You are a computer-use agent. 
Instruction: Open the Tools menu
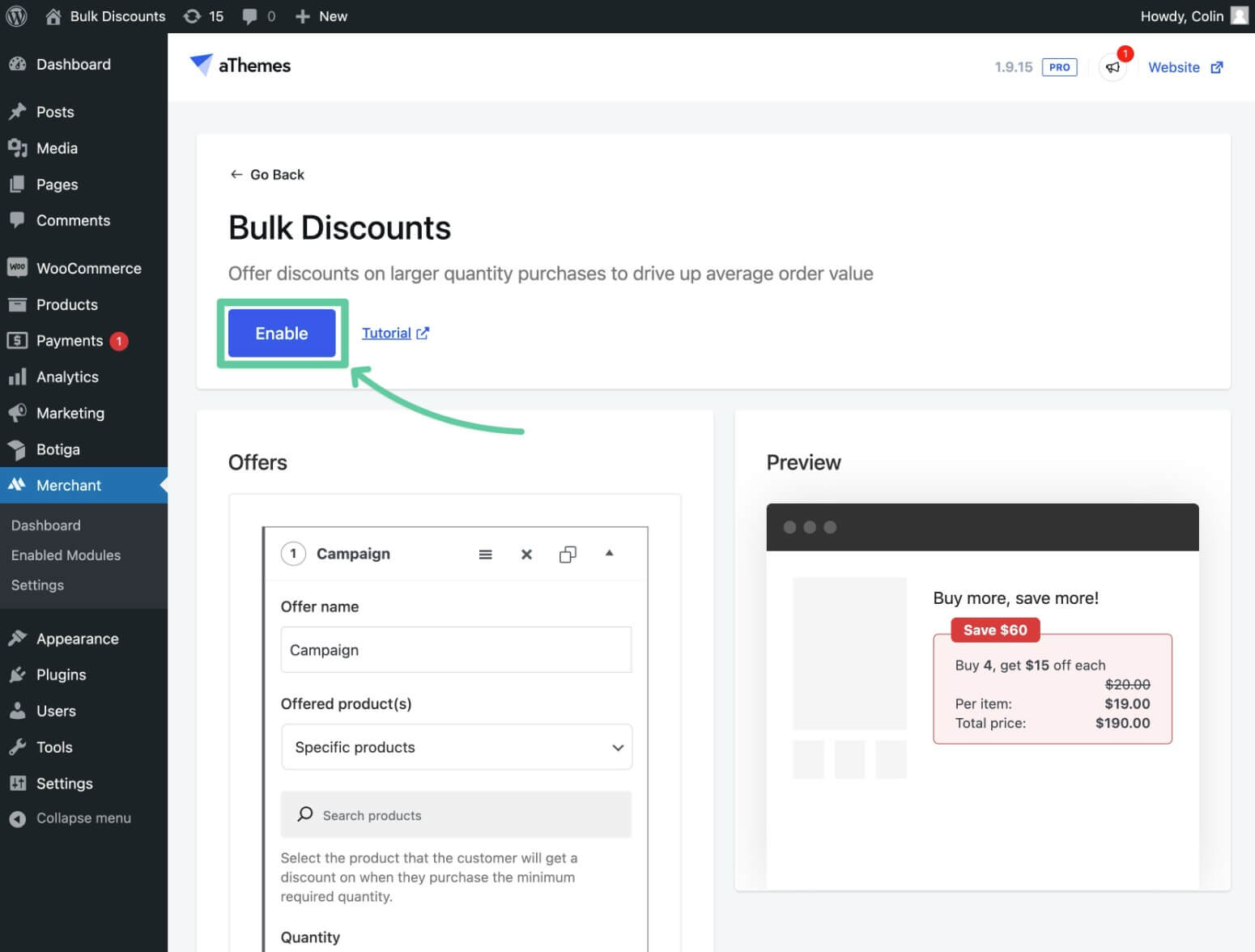pos(84,747)
